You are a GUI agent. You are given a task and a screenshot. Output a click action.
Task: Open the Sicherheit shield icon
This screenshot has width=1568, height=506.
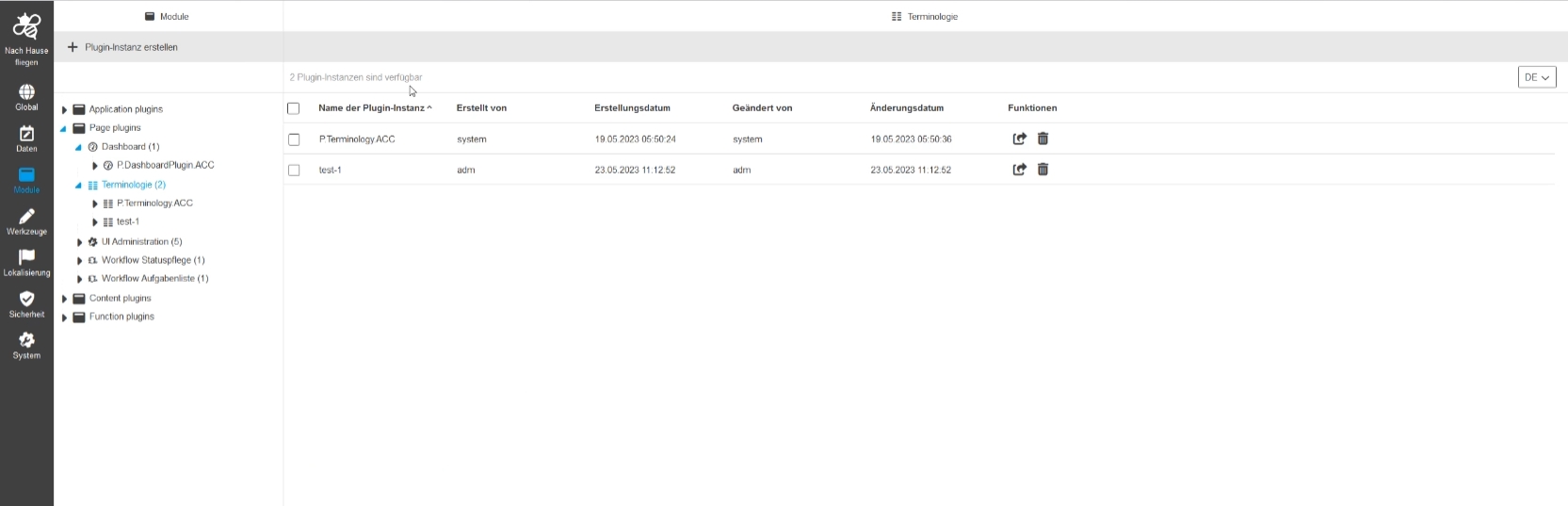coord(26,299)
